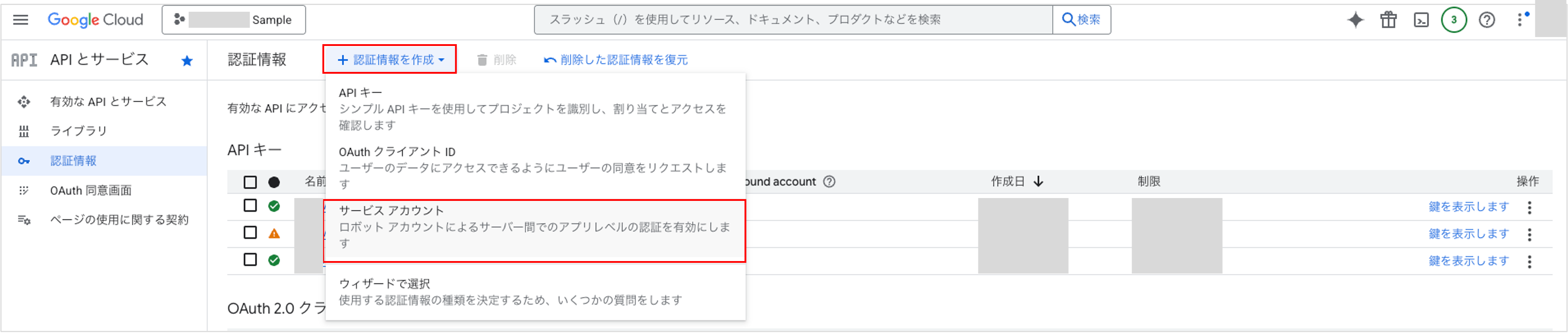Image resolution: width=1568 pixels, height=333 pixels.
Task: Open ページの使用に関する契約 in sidebar
Action: tap(119, 219)
